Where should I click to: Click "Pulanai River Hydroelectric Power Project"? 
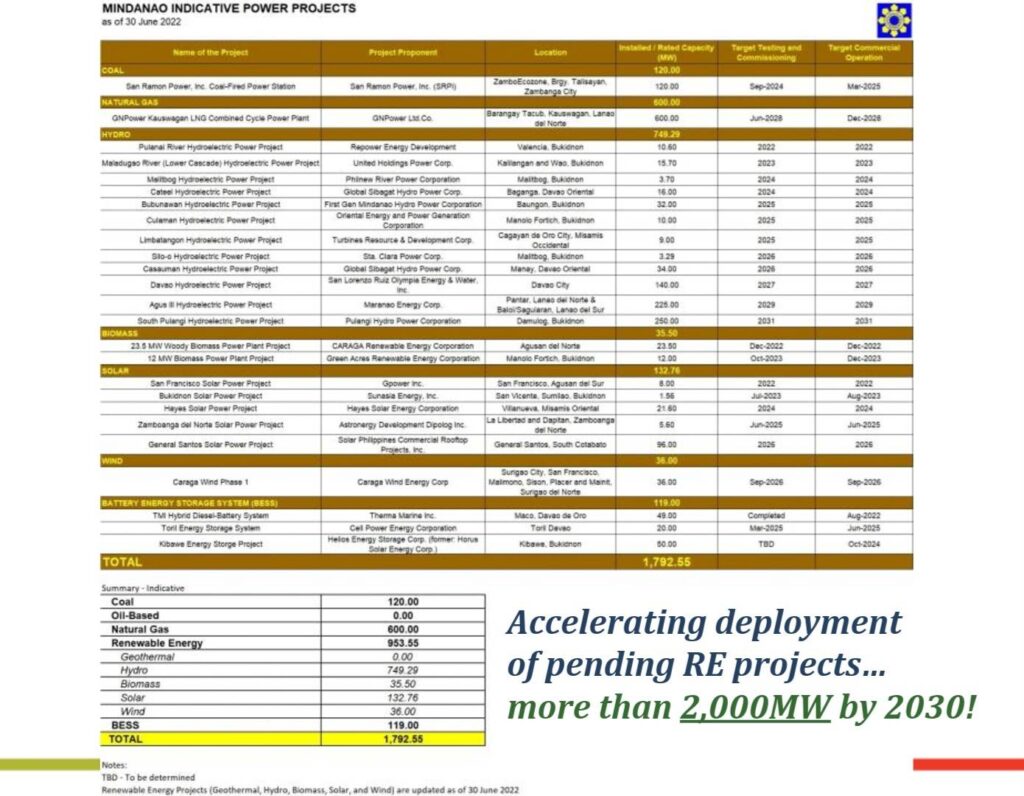point(210,148)
